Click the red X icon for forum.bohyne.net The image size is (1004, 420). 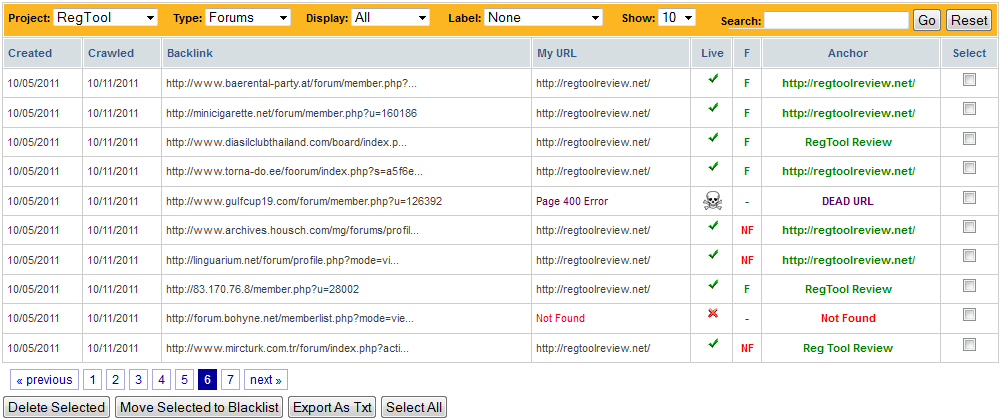point(712,313)
